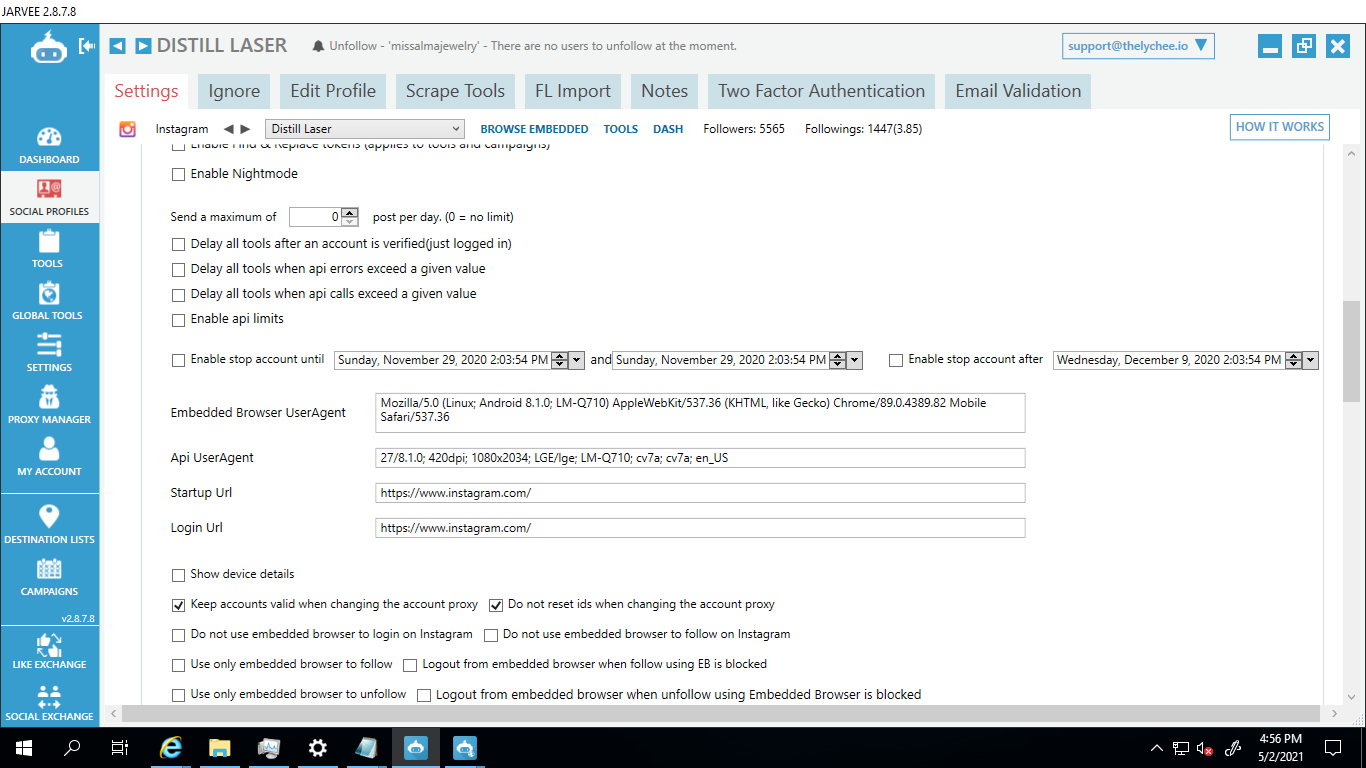1366x768 pixels.
Task: Open Two Factor Authentication tab
Action: 821,91
